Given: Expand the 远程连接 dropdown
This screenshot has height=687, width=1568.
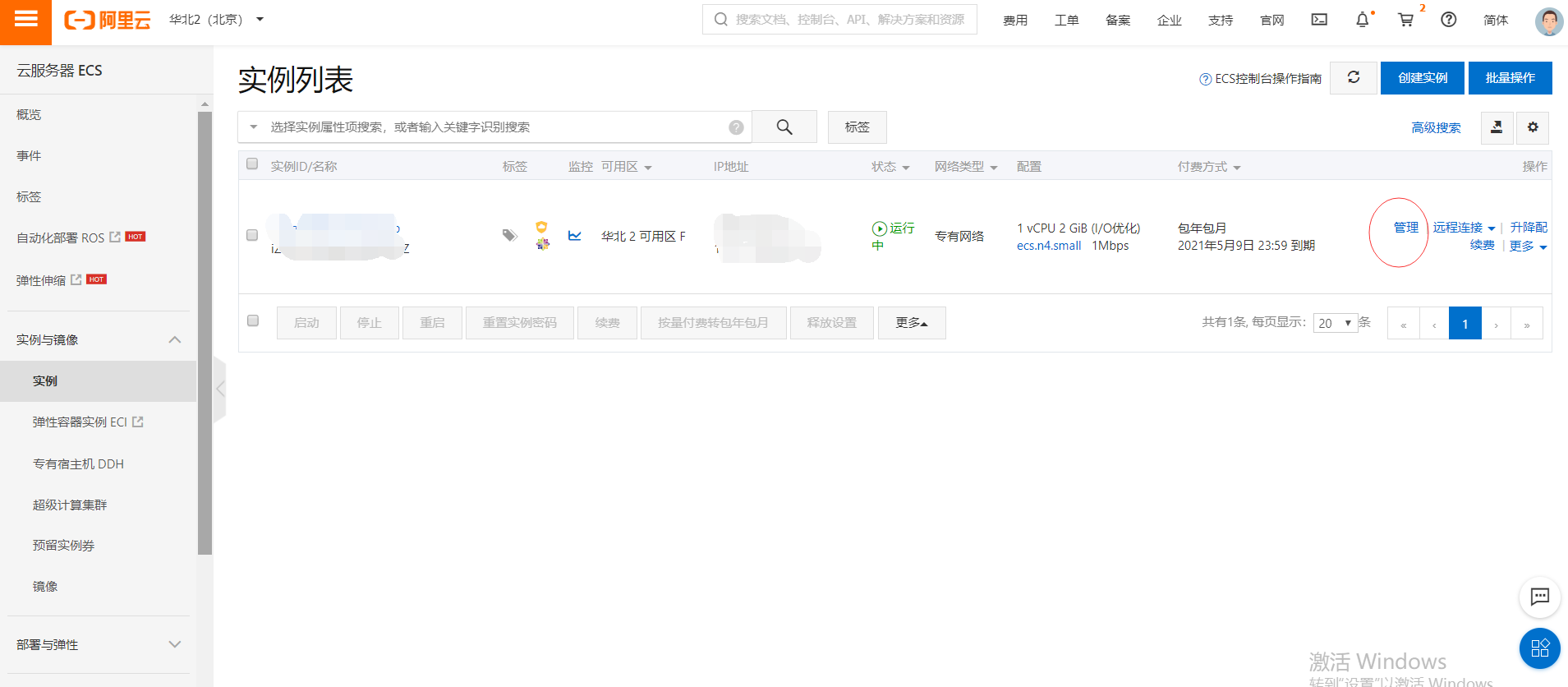Looking at the screenshot, I should point(1464,228).
